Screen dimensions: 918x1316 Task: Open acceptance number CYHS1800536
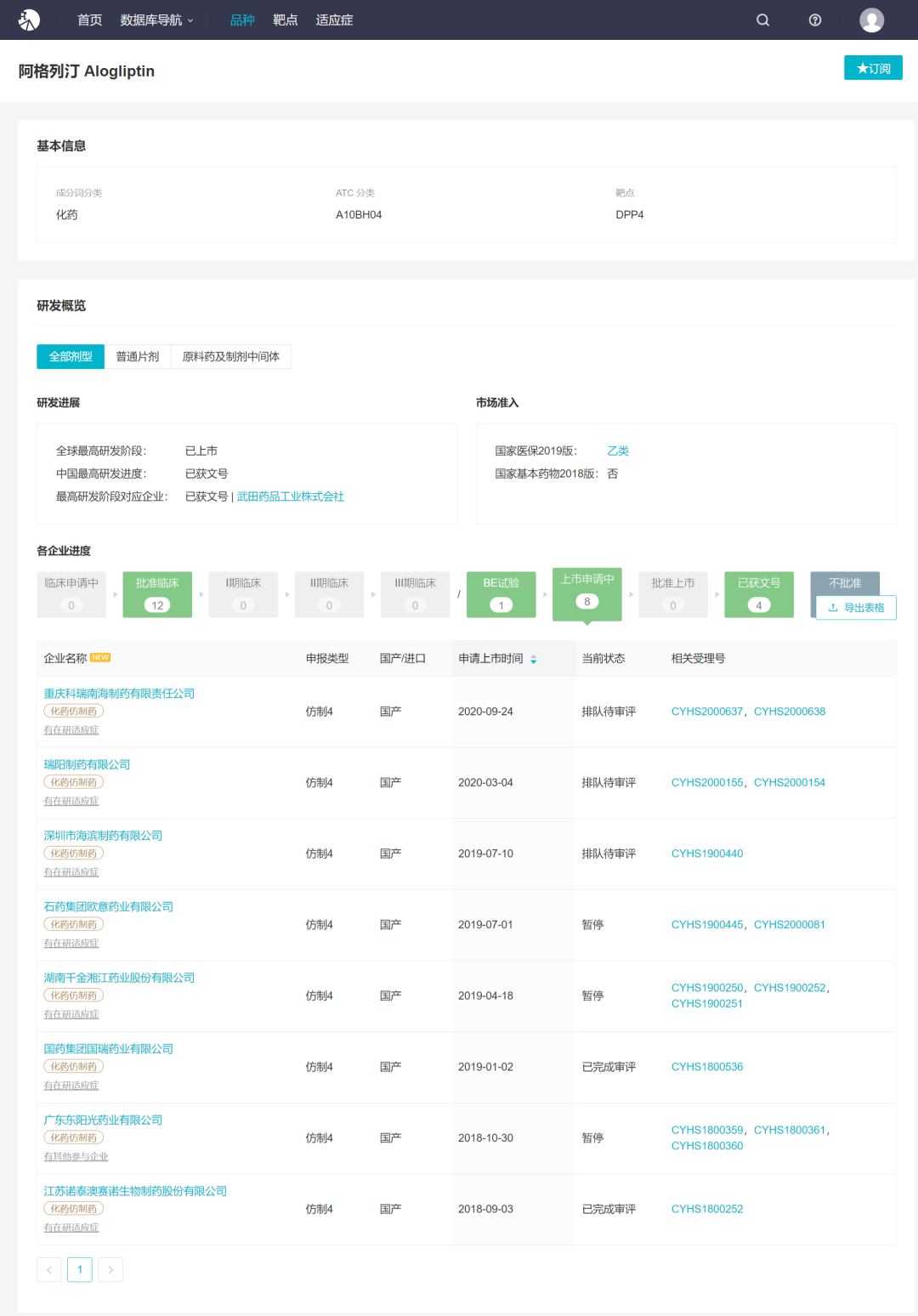pos(707,1067)
